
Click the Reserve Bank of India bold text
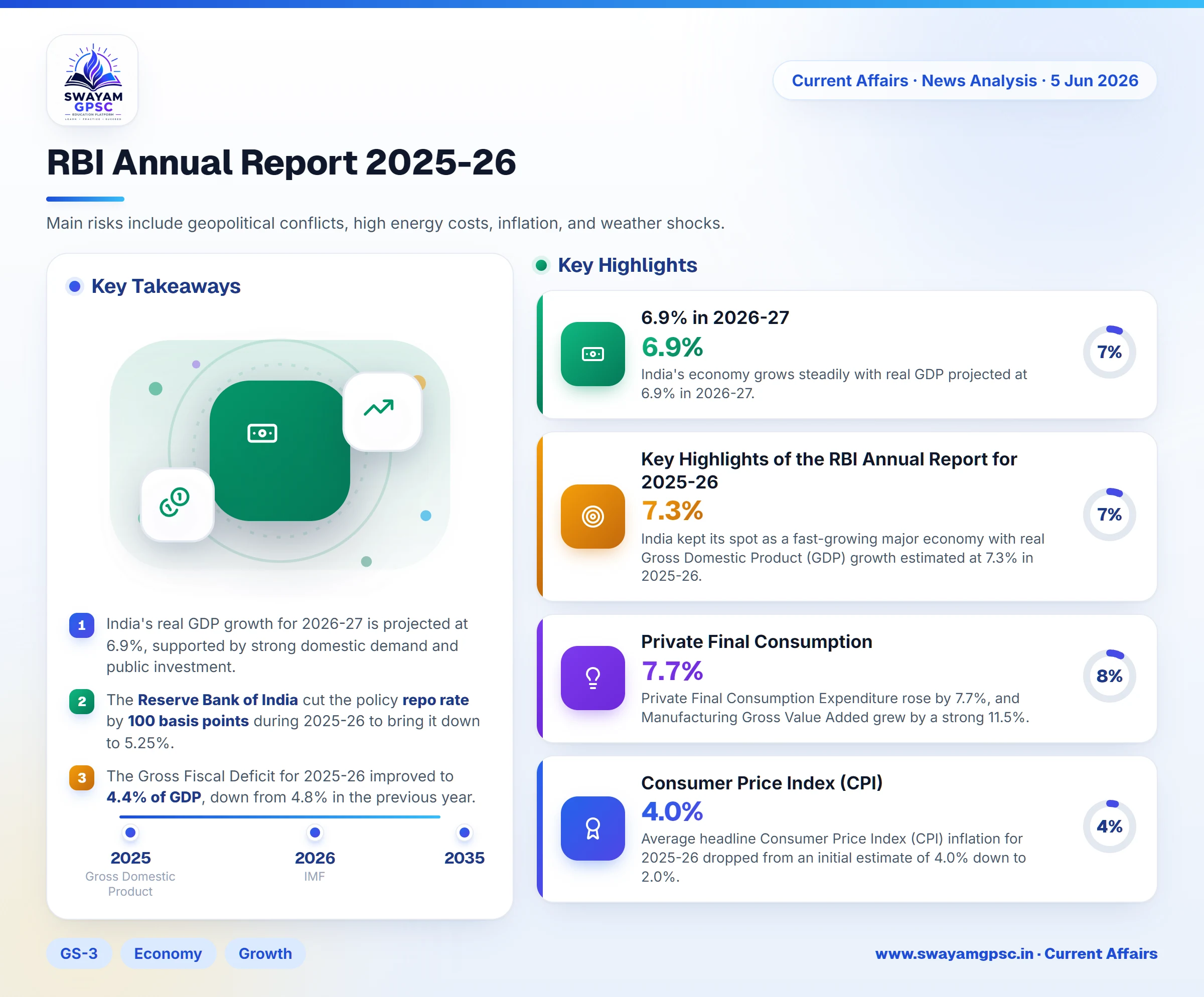click(218, 700)
